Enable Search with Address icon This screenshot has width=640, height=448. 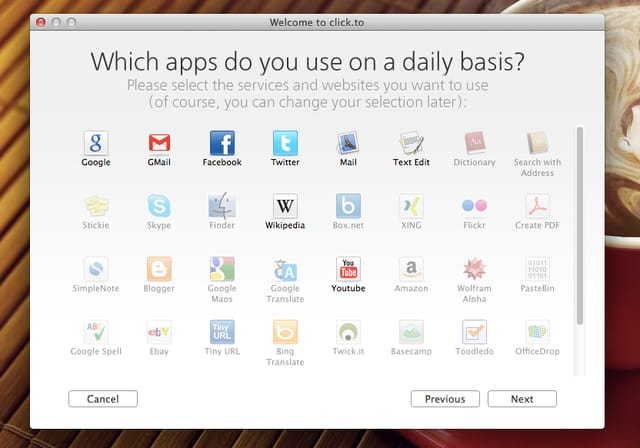pos(537,143)
